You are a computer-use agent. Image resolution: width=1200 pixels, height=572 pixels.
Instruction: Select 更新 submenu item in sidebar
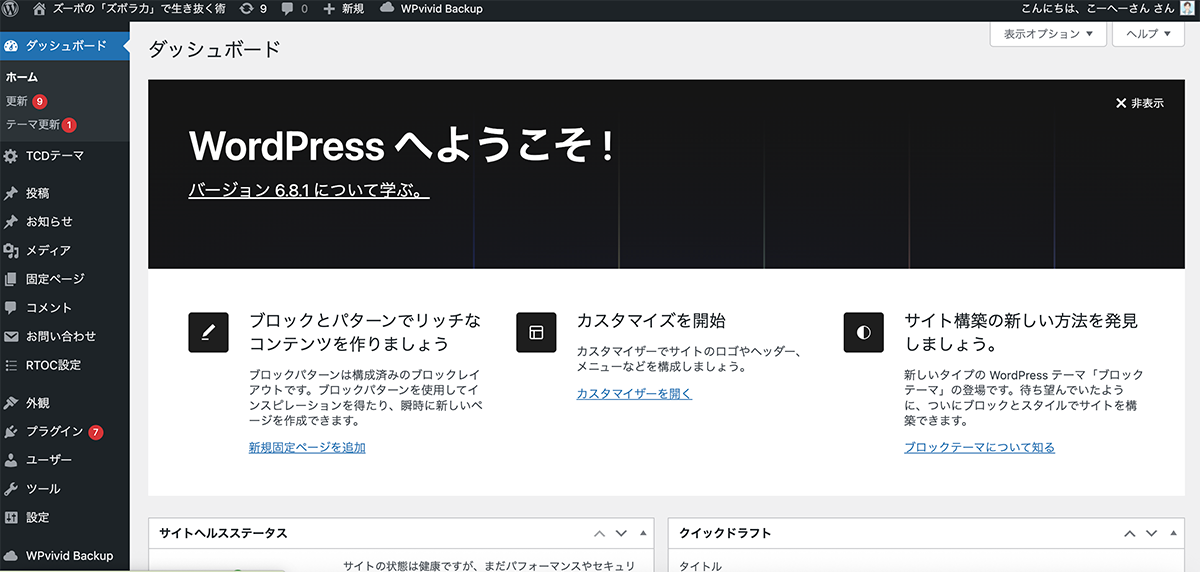point(17,101)
